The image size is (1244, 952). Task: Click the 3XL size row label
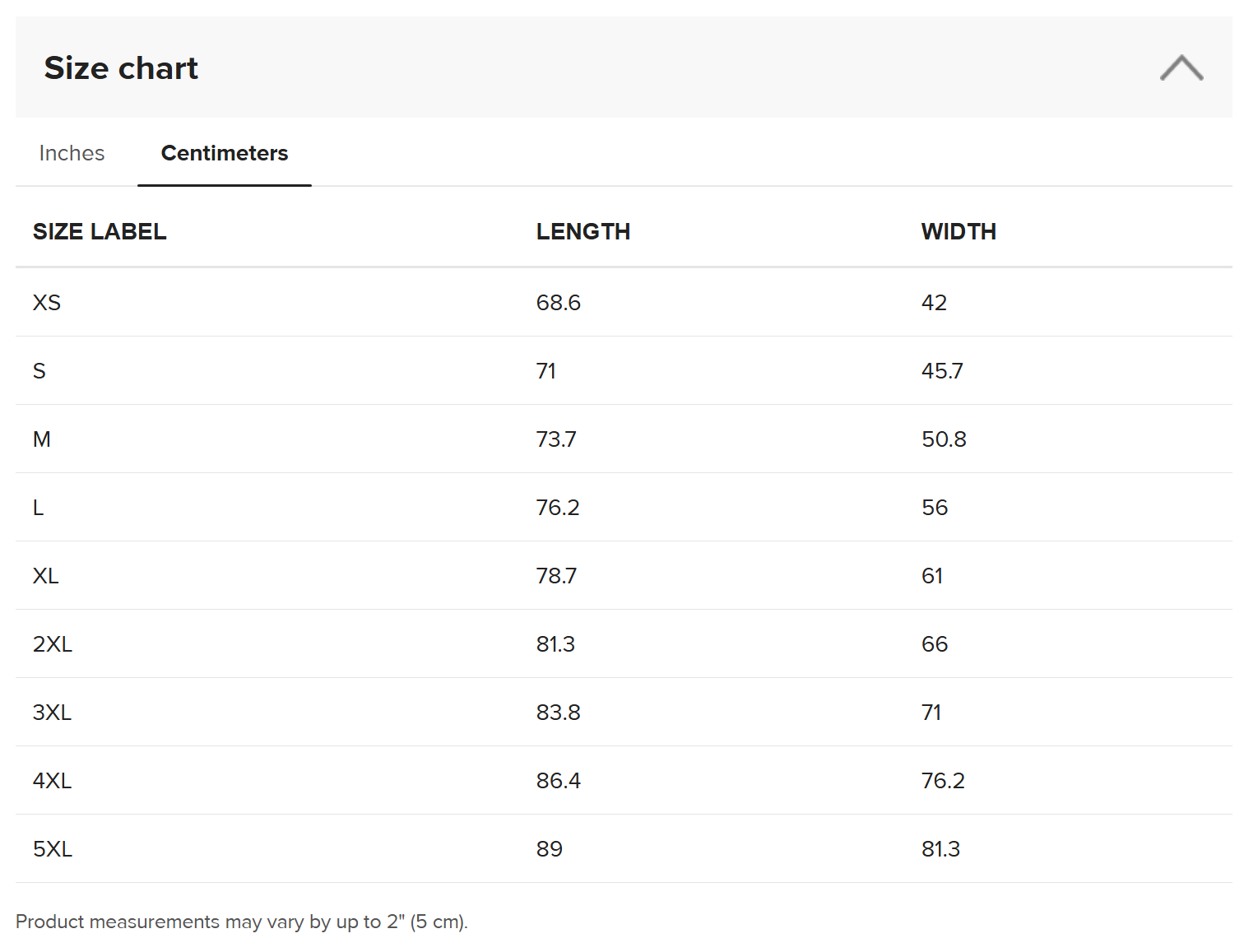[53, 713]
